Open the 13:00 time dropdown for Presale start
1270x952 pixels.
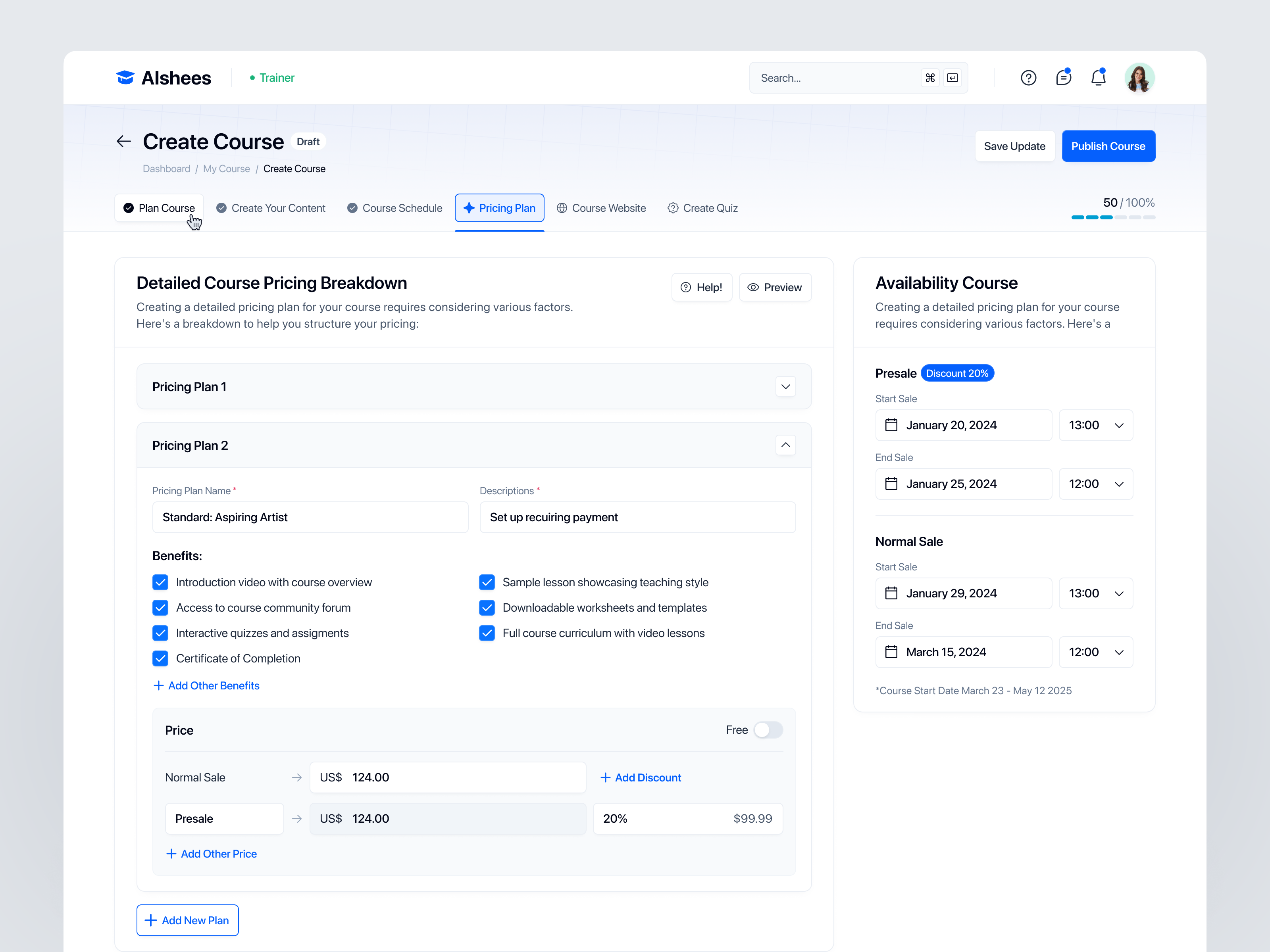click(x=1095, y=425)
